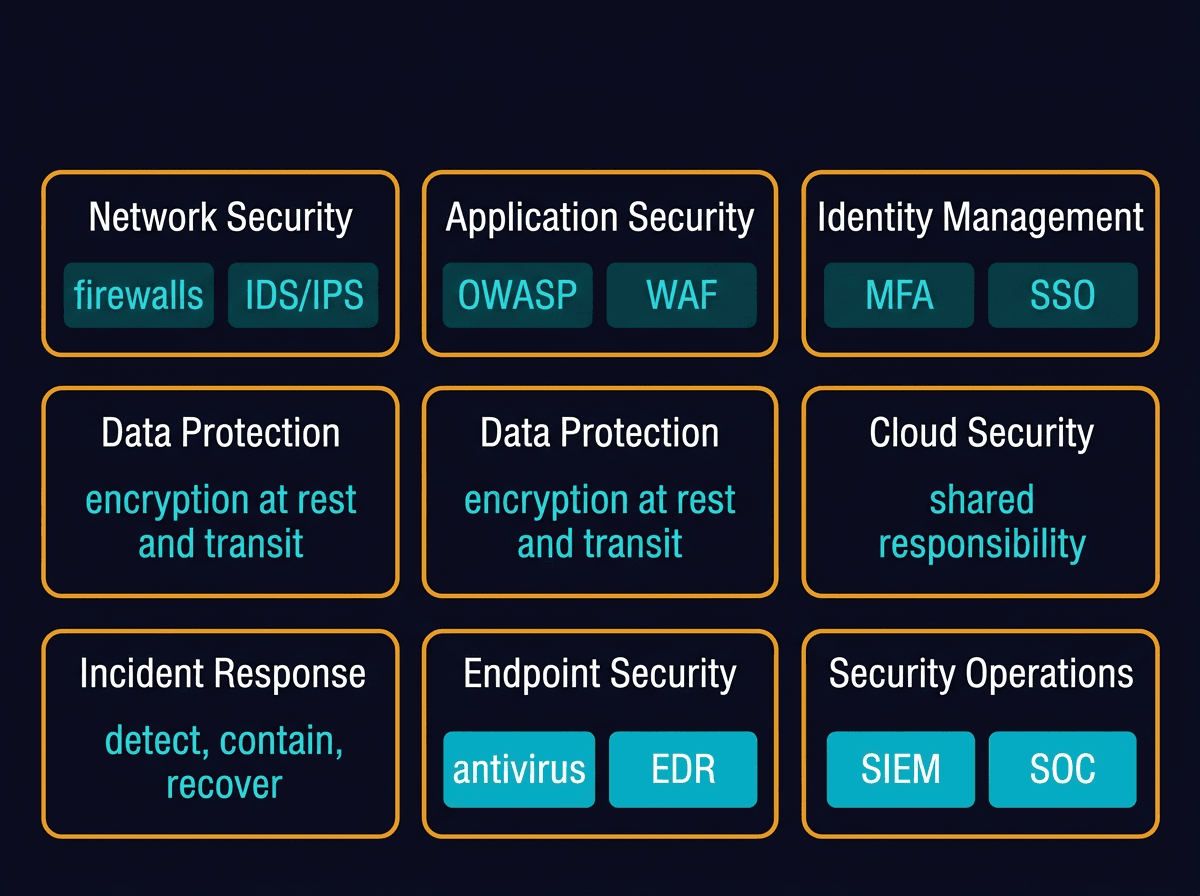
Task: Click the Endpoint Security heading
Action: [x=599, y=674]
